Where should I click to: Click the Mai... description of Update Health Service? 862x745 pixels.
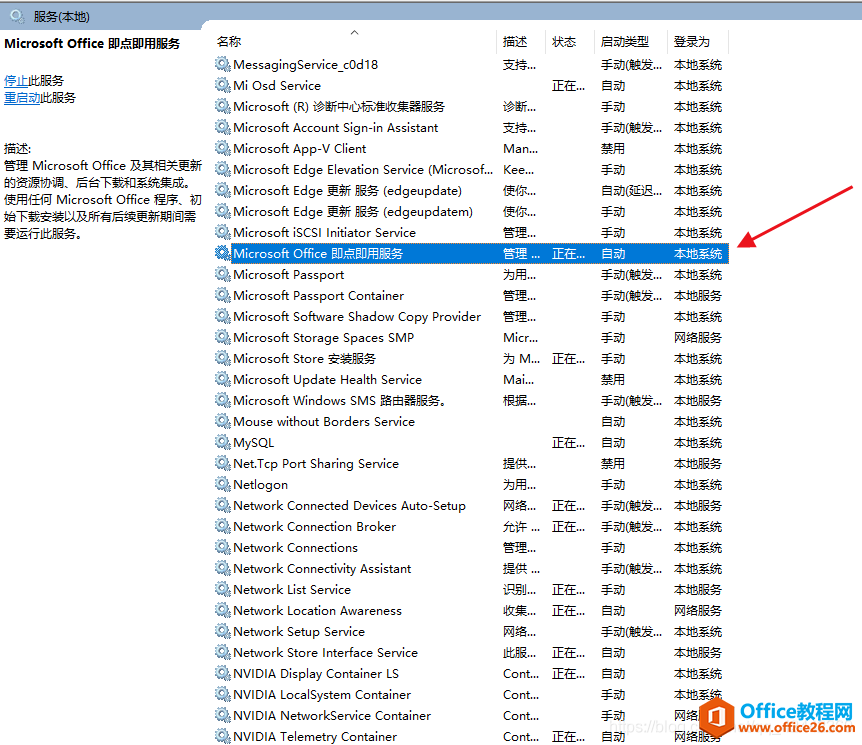point(518,379)
